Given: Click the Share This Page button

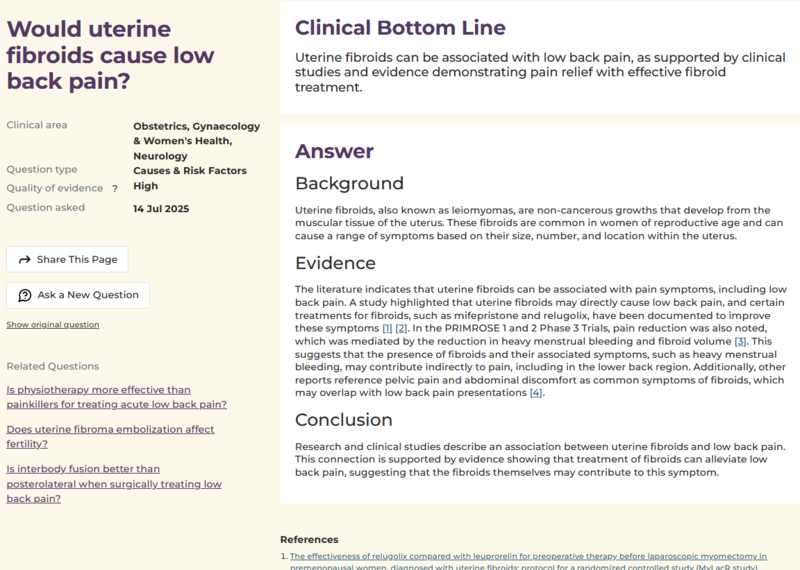Looking at the screenshot, I should (67, 259).
